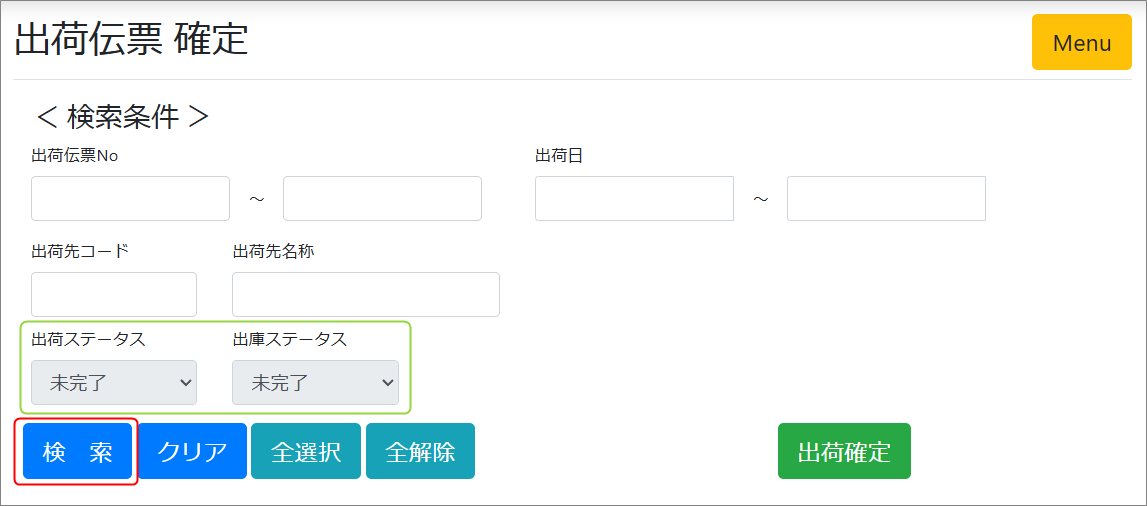This screenshot has height=506, width=1147.
Task: Click the 出荷先名称 text field
Action: point(365,294)
